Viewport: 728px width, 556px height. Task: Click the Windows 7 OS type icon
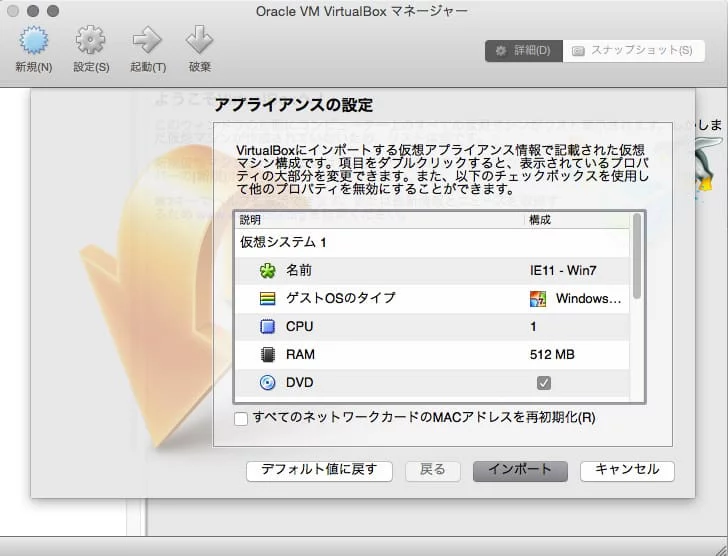click(x=538, y=299)
